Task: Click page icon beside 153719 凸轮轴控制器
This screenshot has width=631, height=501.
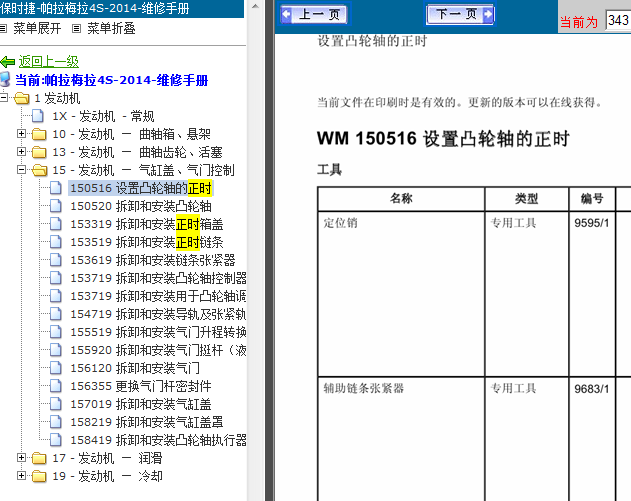Action: pyautogui.click(x=56, y=278)
